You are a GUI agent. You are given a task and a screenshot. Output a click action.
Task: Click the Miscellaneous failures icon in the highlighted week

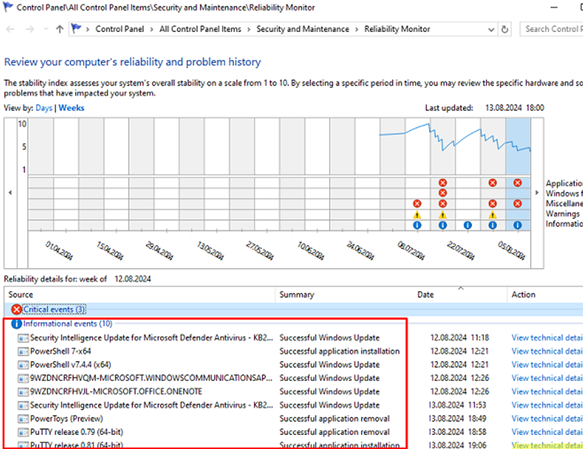click(x=518, y=203)
